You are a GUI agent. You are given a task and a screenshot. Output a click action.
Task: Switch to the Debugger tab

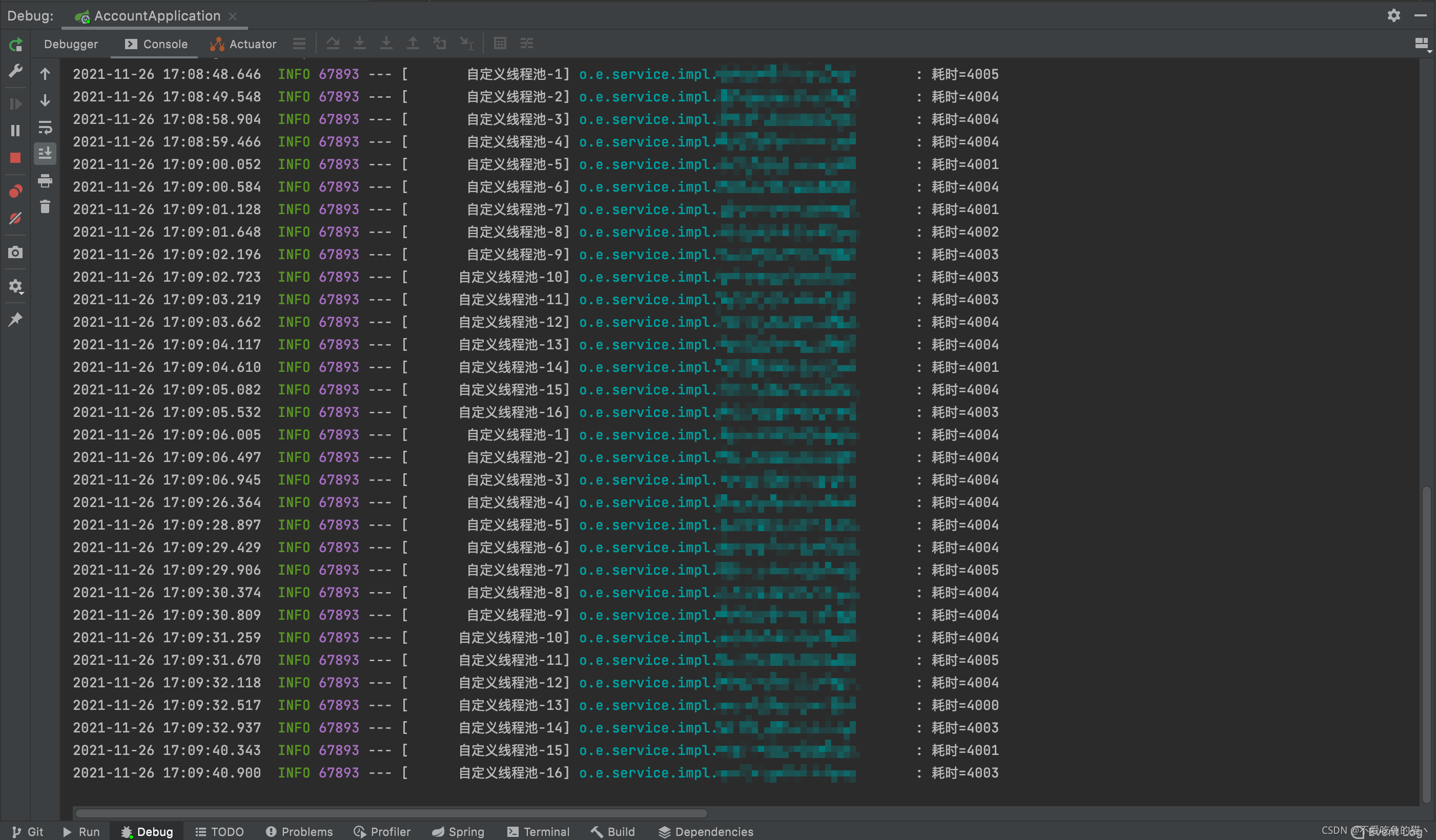[x=71, y=44]
